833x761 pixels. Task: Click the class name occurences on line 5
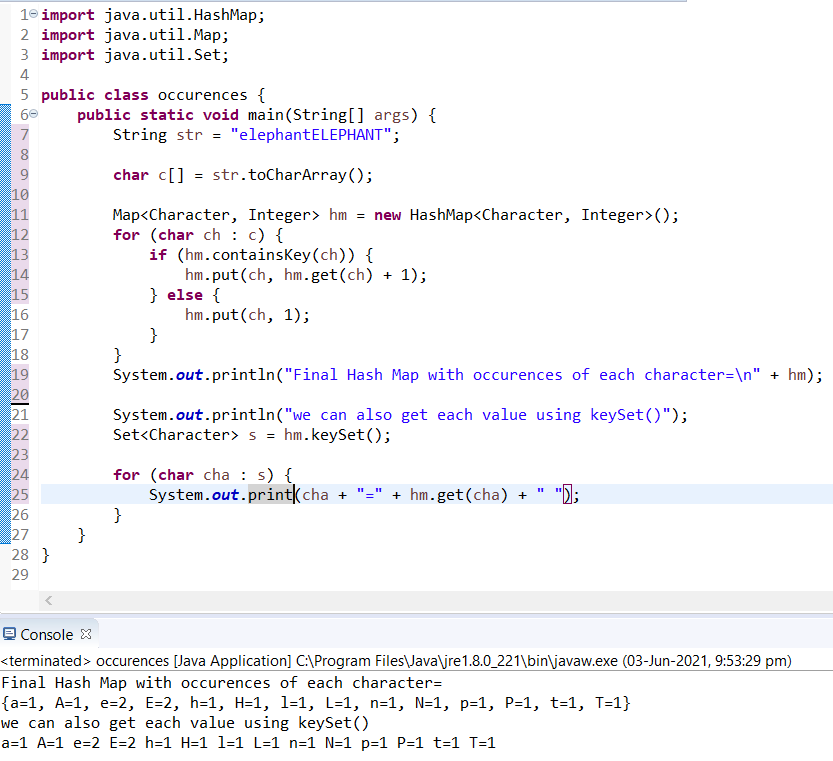point(202,95)
